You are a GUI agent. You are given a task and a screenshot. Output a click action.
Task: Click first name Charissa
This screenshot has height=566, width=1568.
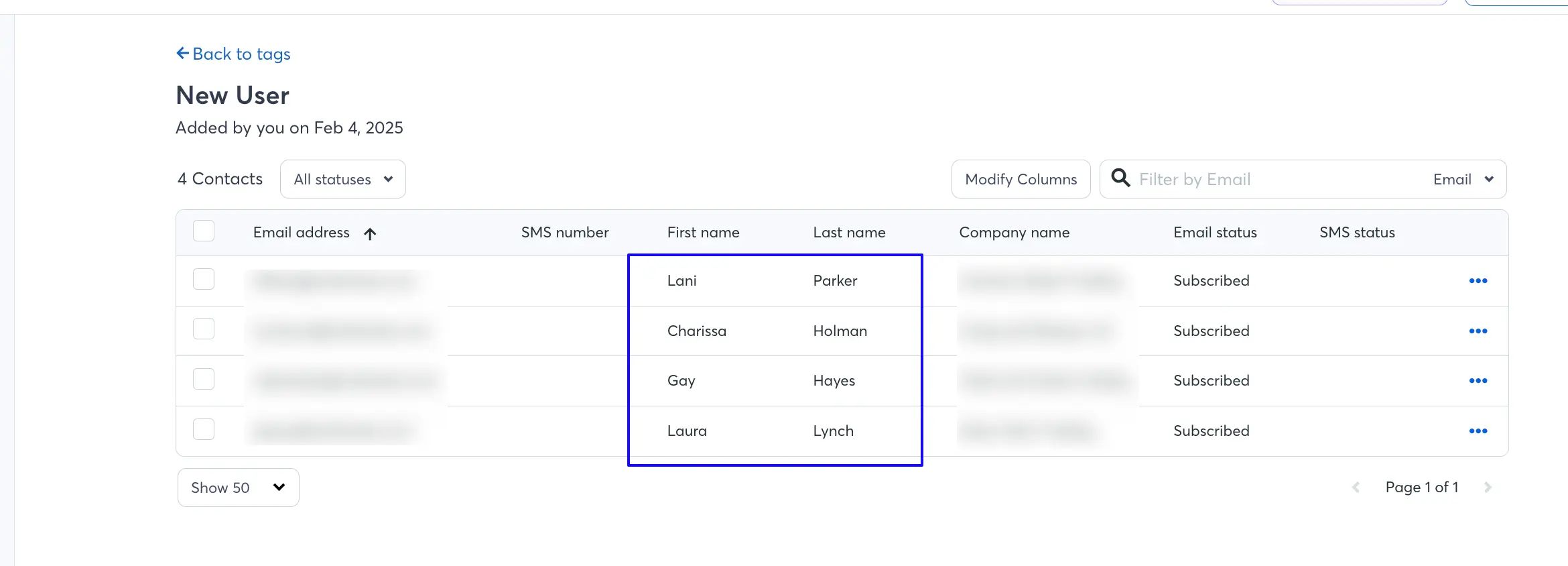point(697,331)
